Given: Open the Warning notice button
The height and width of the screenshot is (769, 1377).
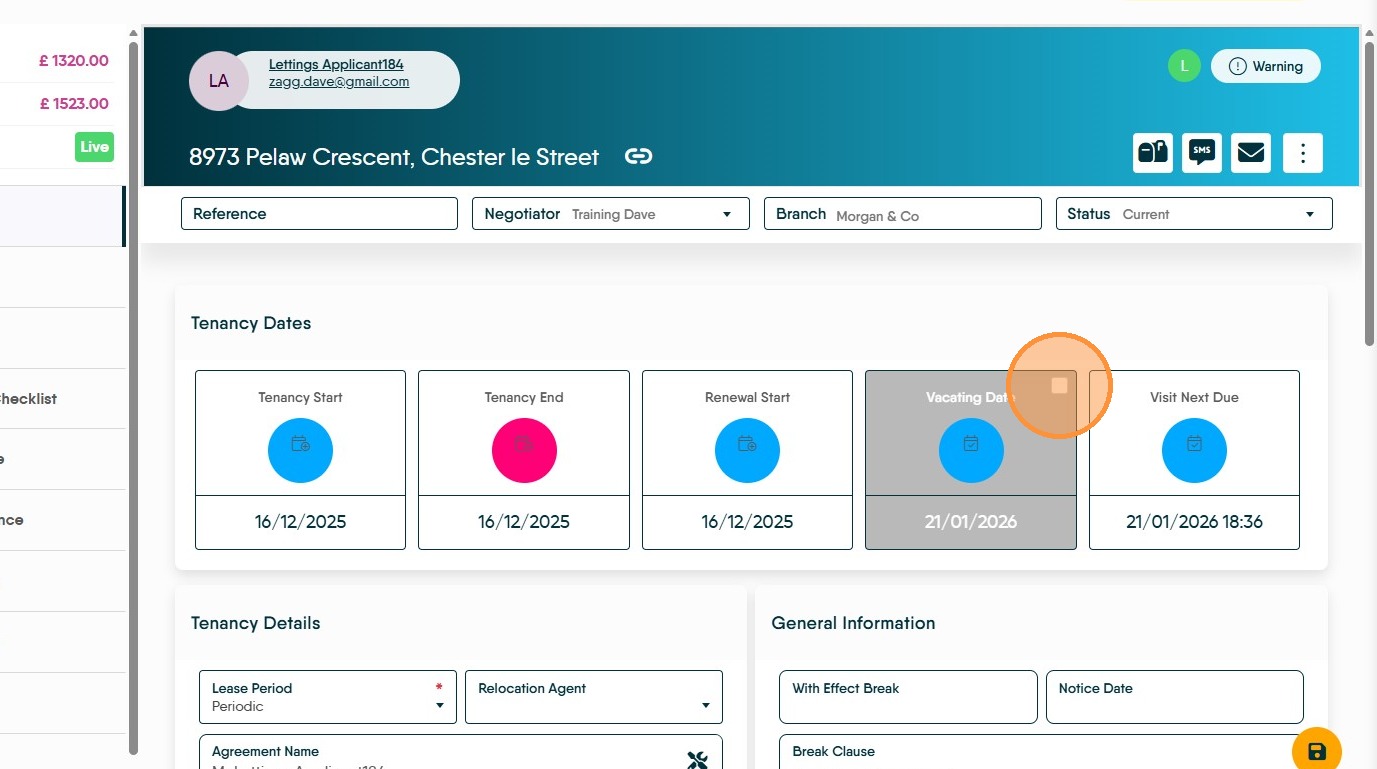Looking at the screenshot, I should click(x=1266, y=66).
